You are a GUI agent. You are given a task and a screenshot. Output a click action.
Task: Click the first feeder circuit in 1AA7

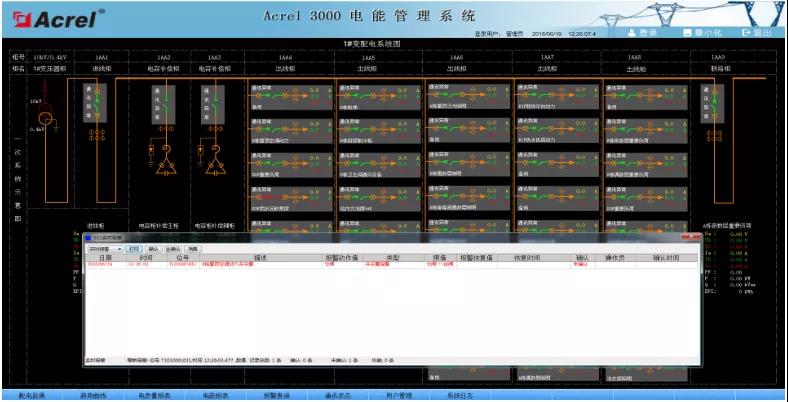(558, 96)
